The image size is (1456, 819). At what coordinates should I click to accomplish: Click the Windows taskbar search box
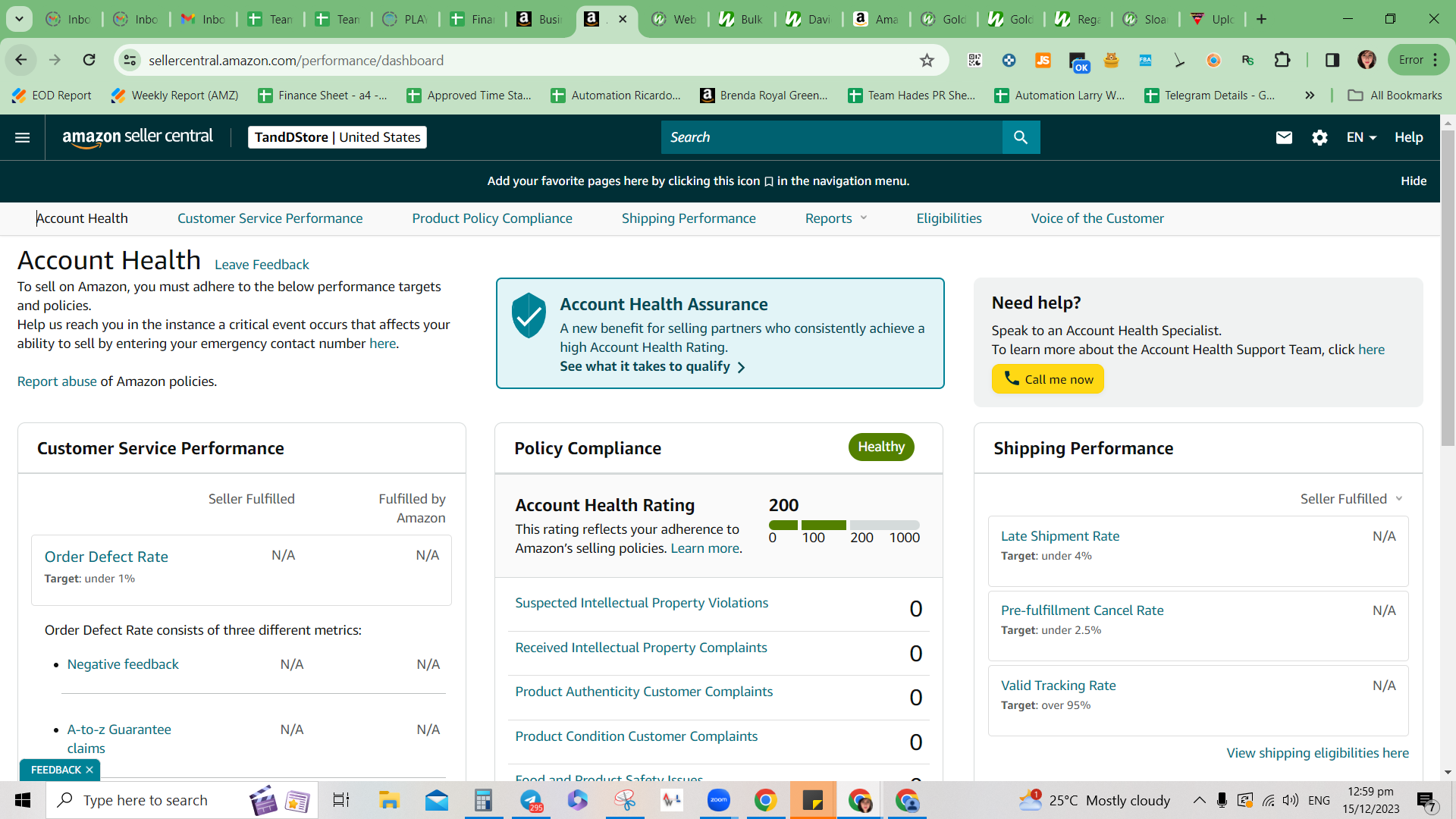pyautogui.click(x=182, y=800)
